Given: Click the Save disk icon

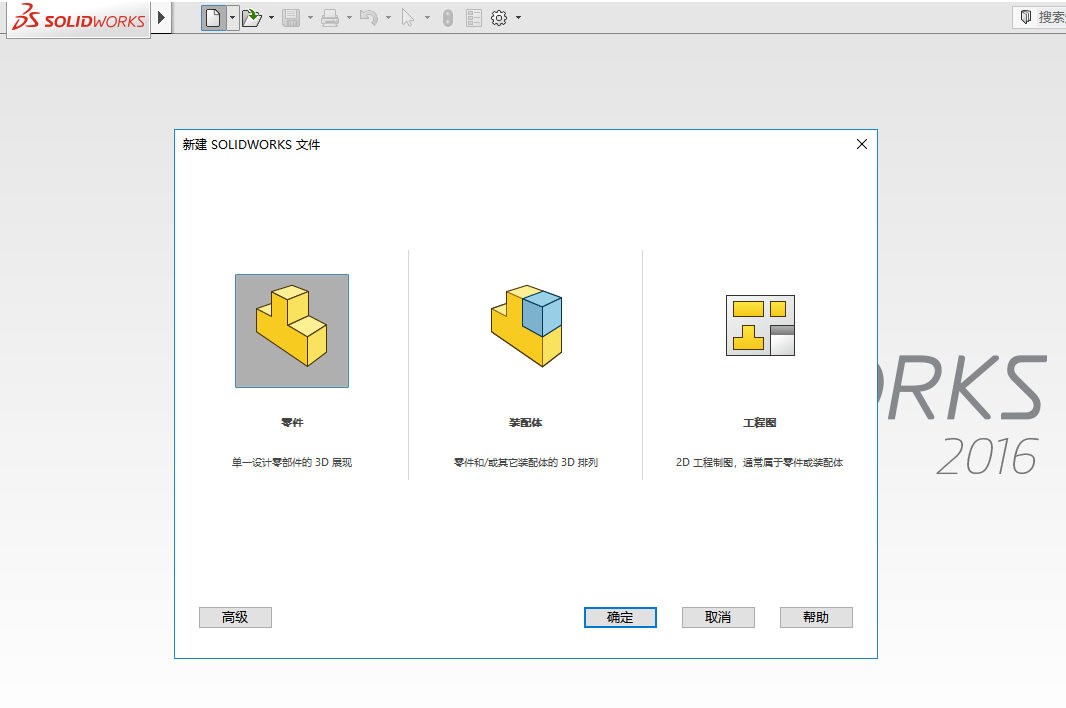Looking at the screenshot, I should pyautogui.click(x=291, y=18).
